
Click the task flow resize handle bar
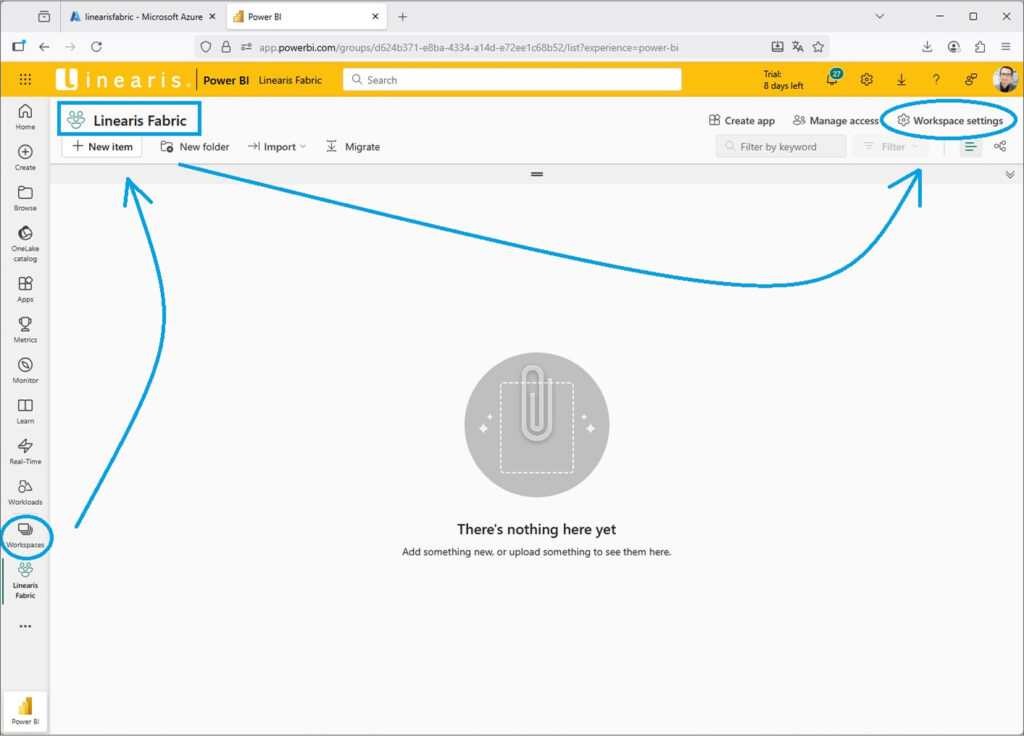(537, 174)
